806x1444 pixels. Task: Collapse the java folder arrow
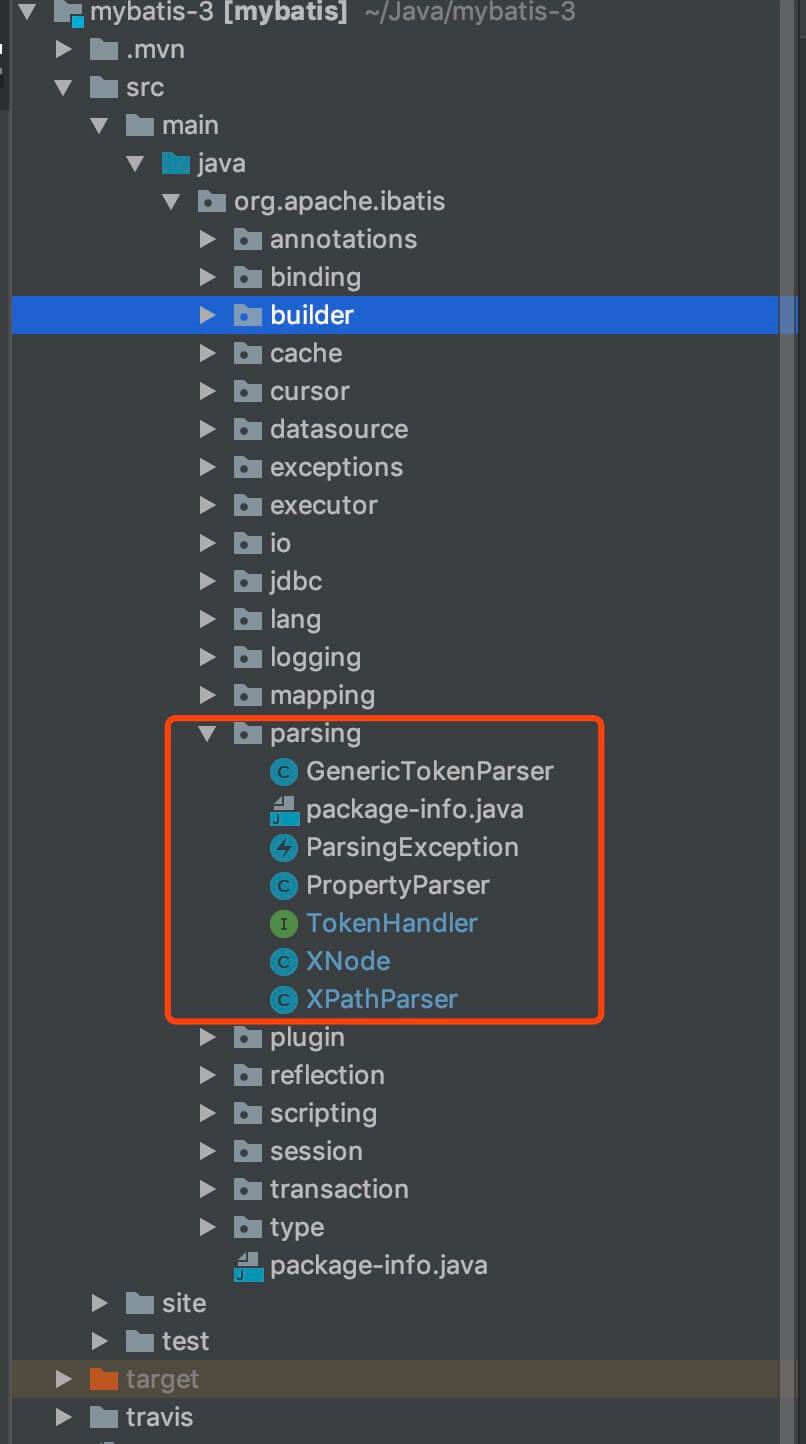(x=135, y=163)
